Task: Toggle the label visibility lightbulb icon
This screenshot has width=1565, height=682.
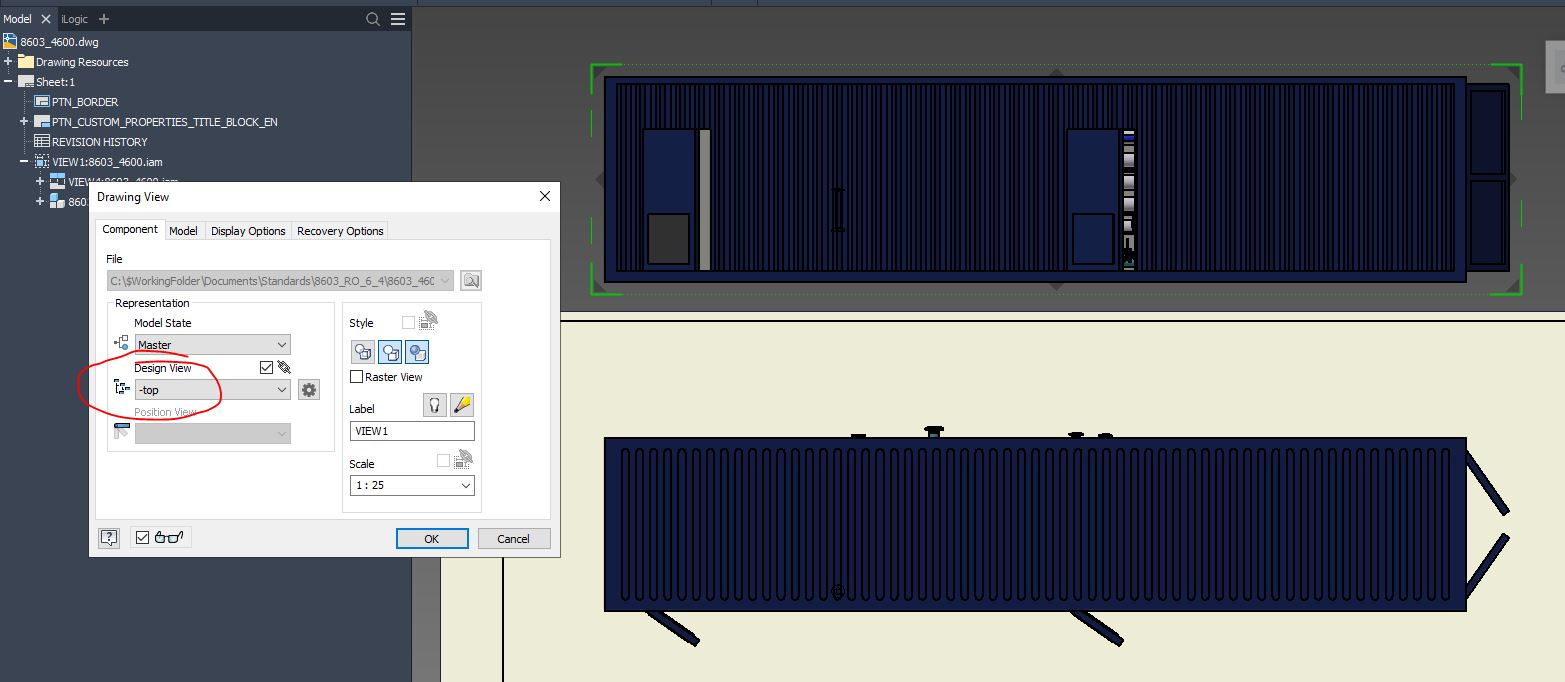Action: tap(434, 405)
